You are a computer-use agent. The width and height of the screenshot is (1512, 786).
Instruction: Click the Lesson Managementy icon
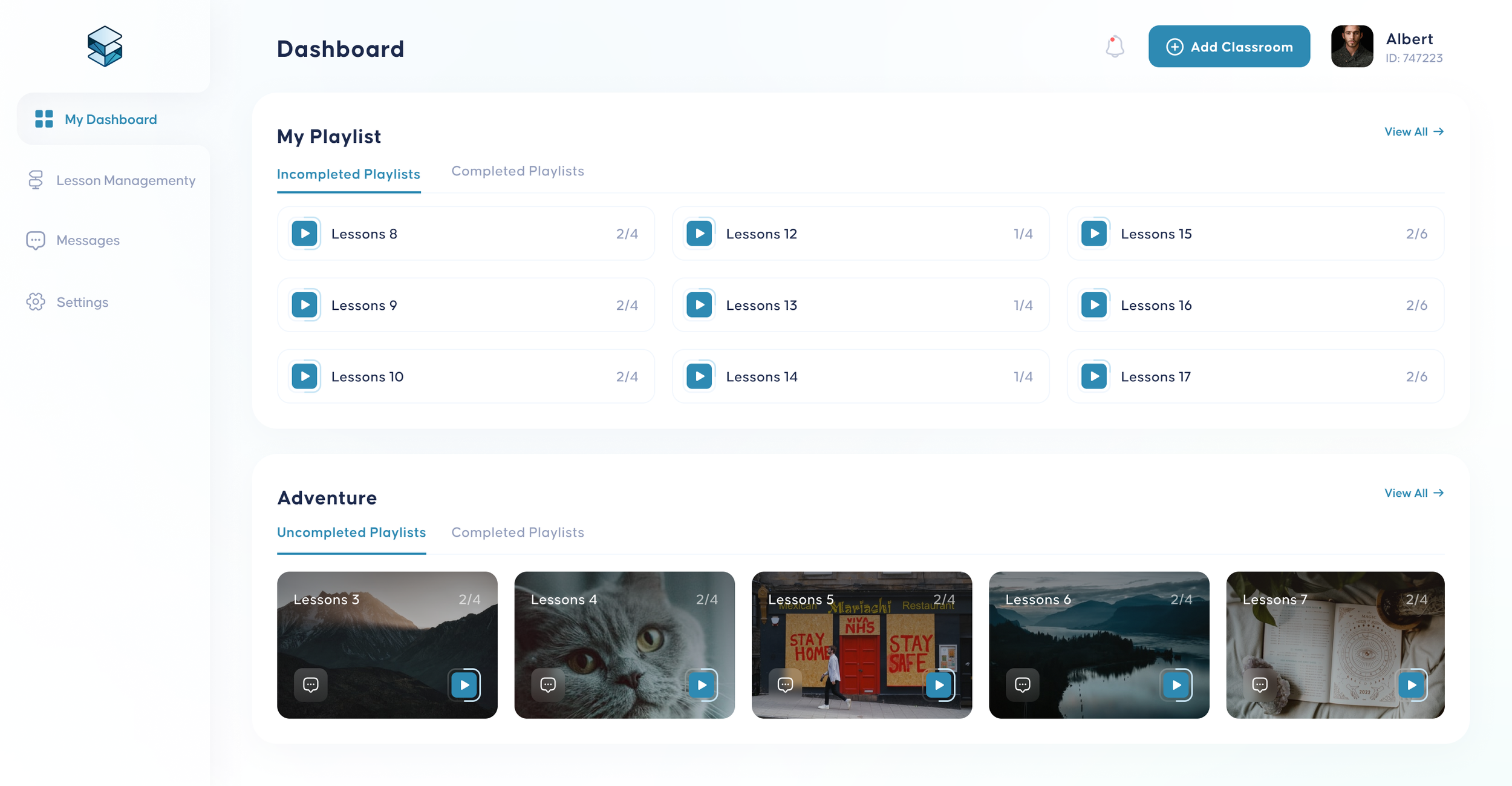pos(36,180)
